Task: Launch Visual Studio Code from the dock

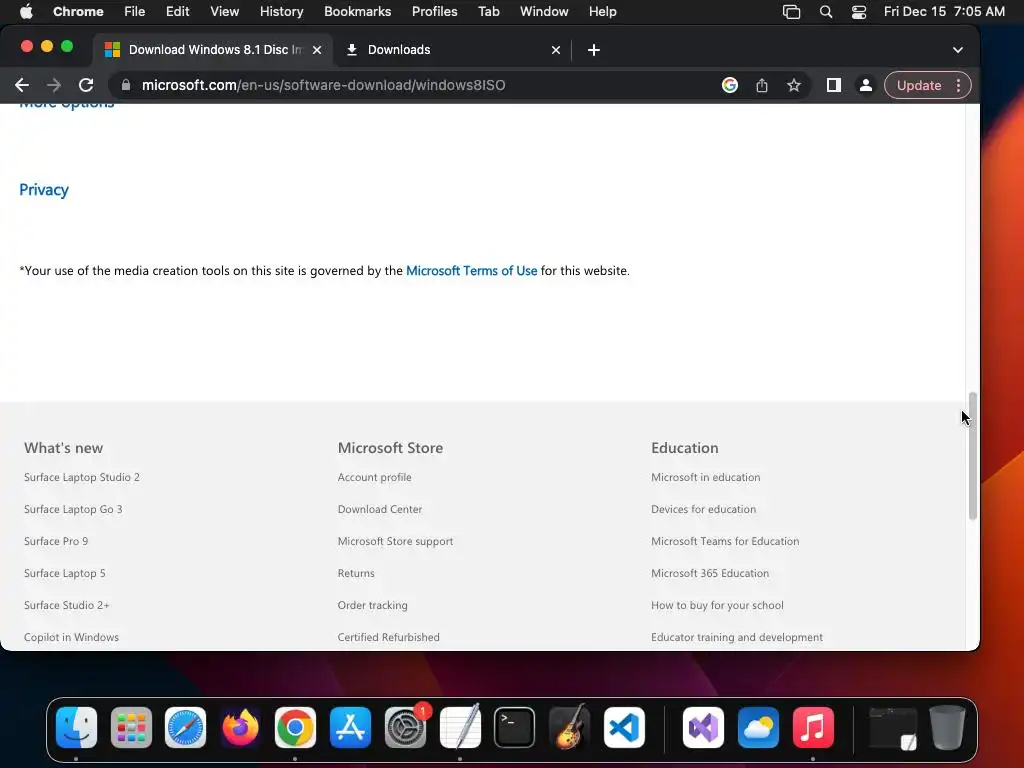Action: [624, 728]
